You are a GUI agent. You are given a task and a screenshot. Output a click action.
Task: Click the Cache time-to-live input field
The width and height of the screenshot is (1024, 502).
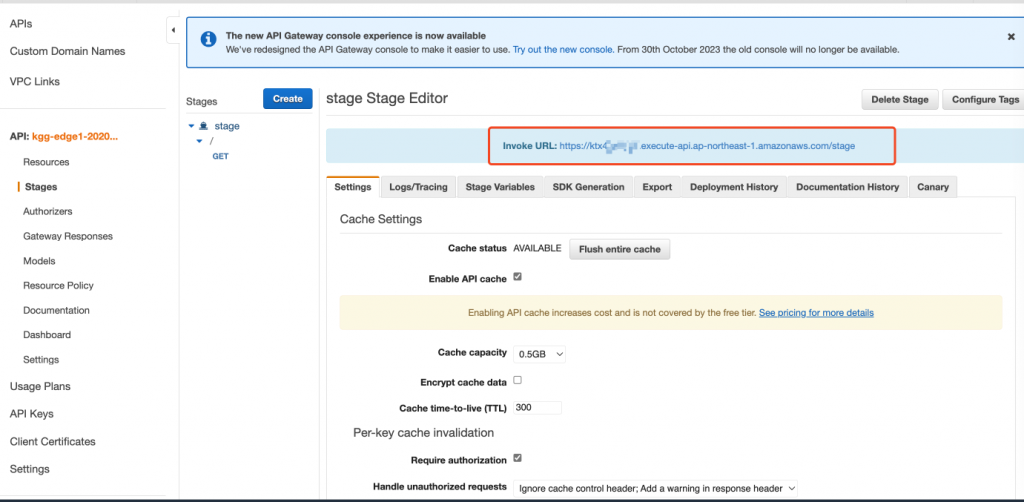537,408
